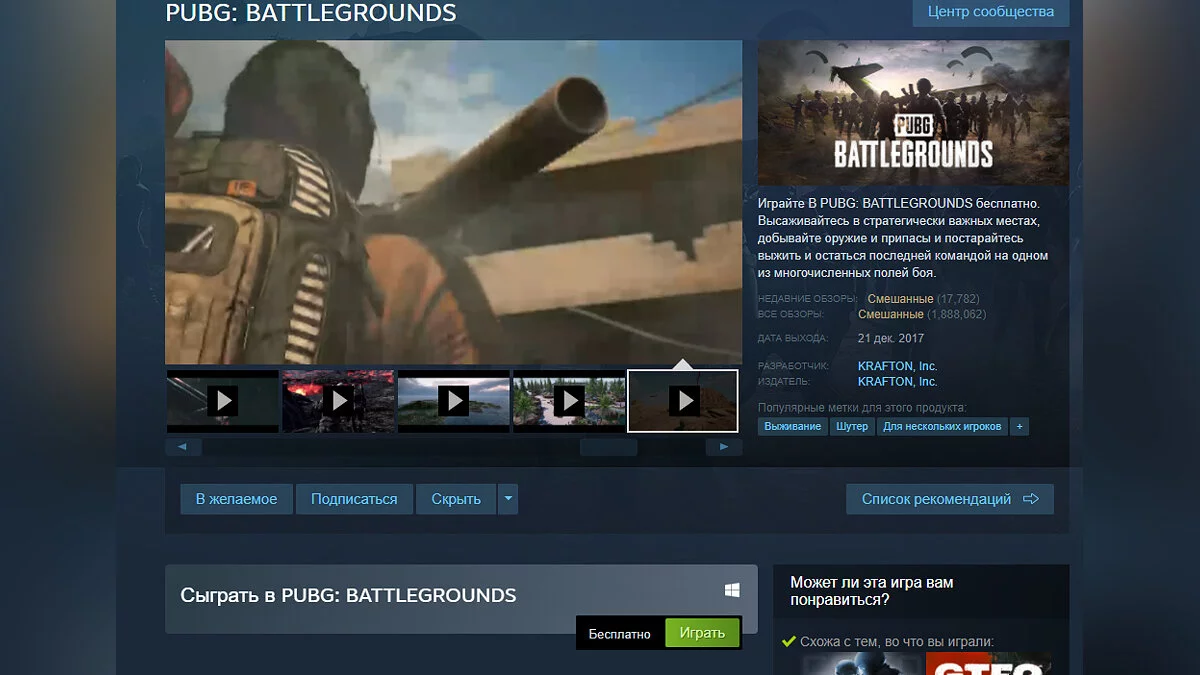Select the Шутер tag
The height and width of the screenshot is (675, 1200).
coord(852,426)
